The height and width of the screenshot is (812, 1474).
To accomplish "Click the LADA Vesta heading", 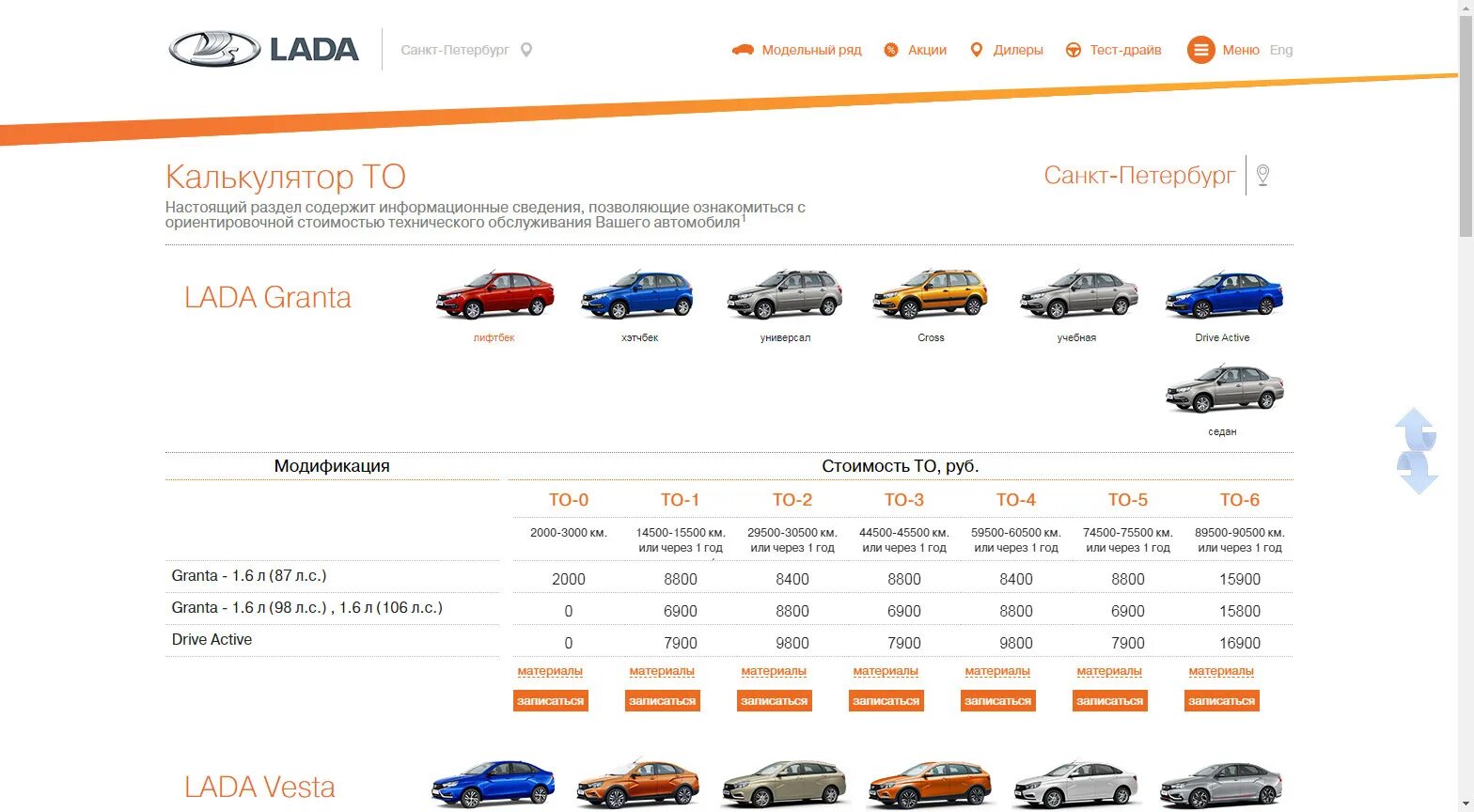I will pos(259,787).
